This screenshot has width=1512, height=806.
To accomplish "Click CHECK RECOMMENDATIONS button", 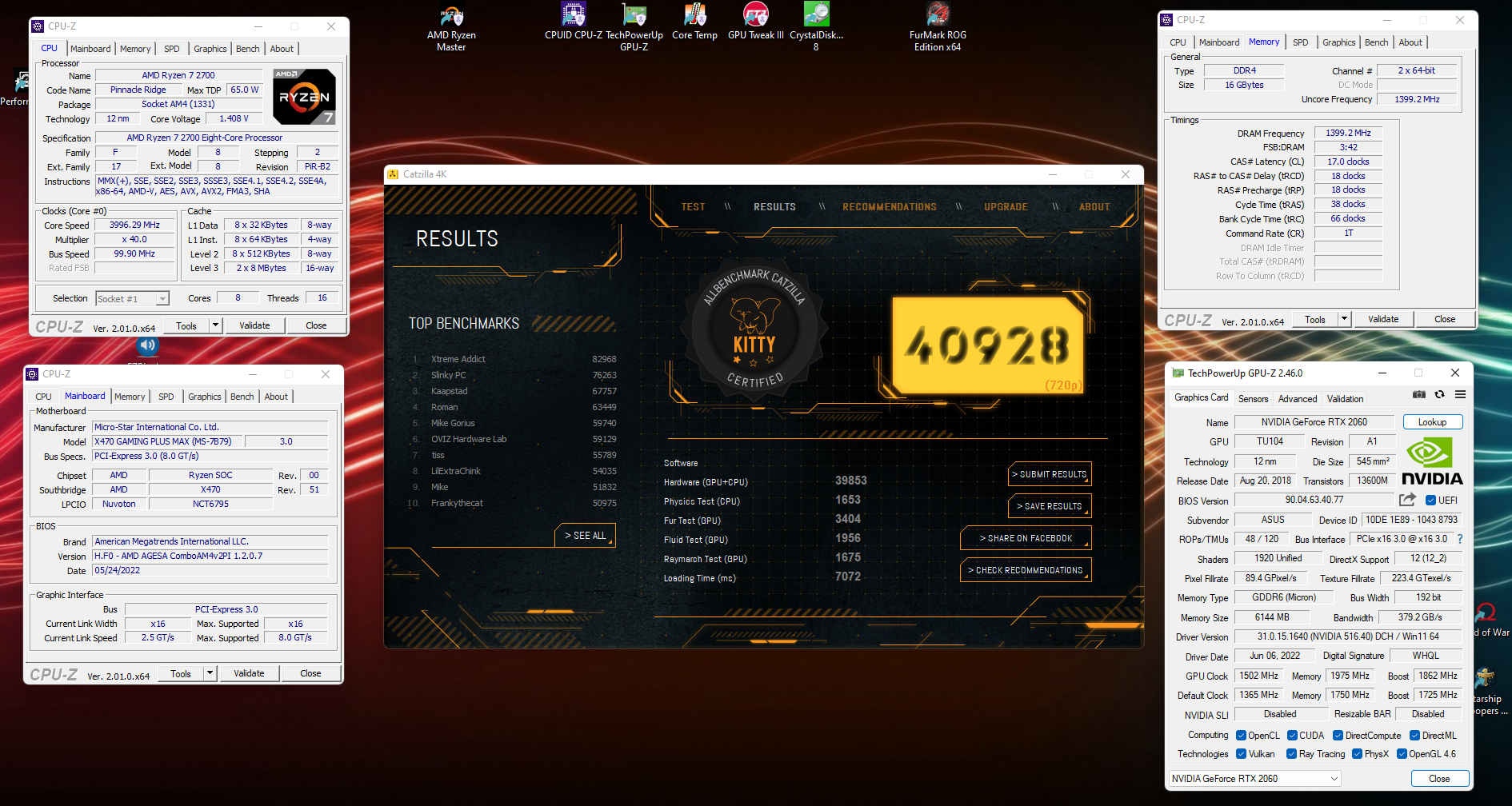I will [x=1026, y=570].
